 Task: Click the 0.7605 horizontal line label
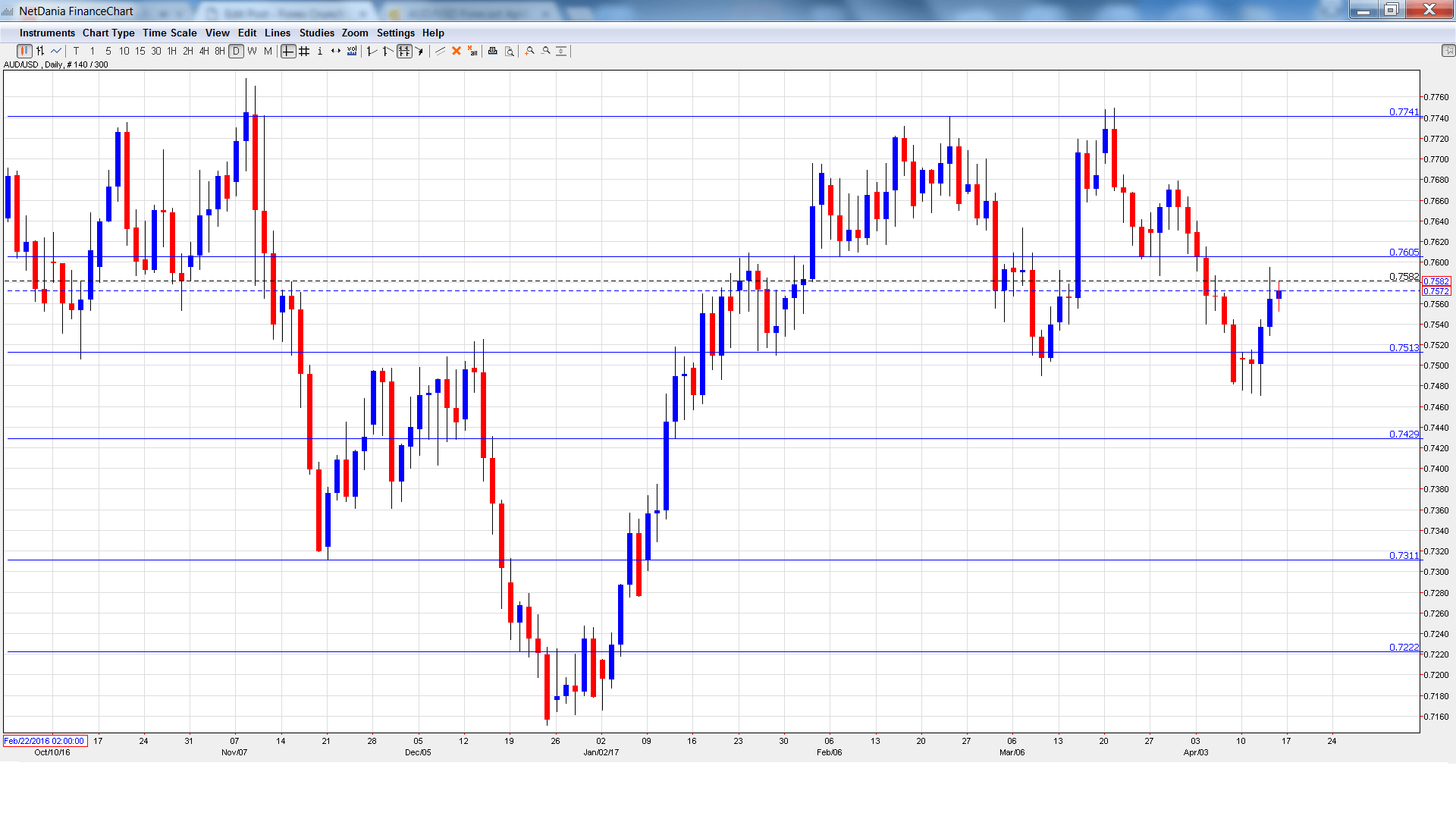(x=1403, y=252)
